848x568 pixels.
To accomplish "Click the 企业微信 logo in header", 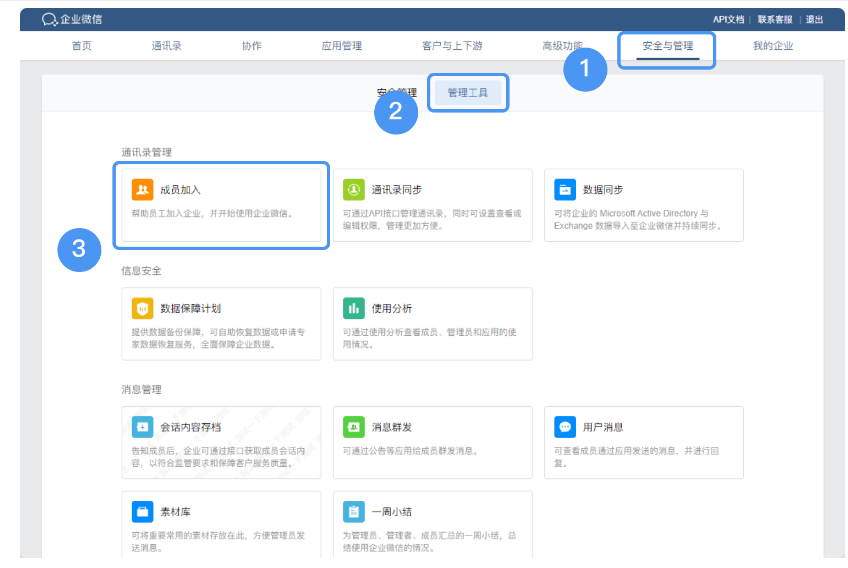I will [72, 19].
